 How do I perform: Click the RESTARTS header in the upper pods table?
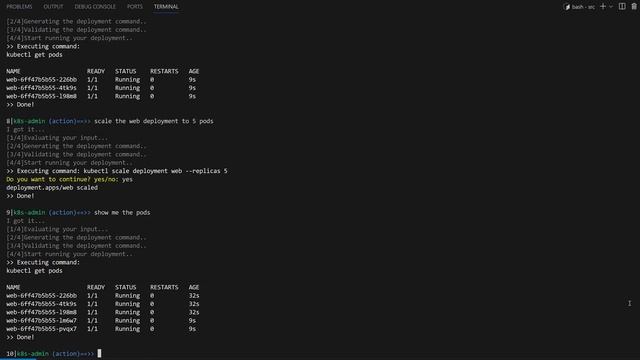click(x=164, y=71)
